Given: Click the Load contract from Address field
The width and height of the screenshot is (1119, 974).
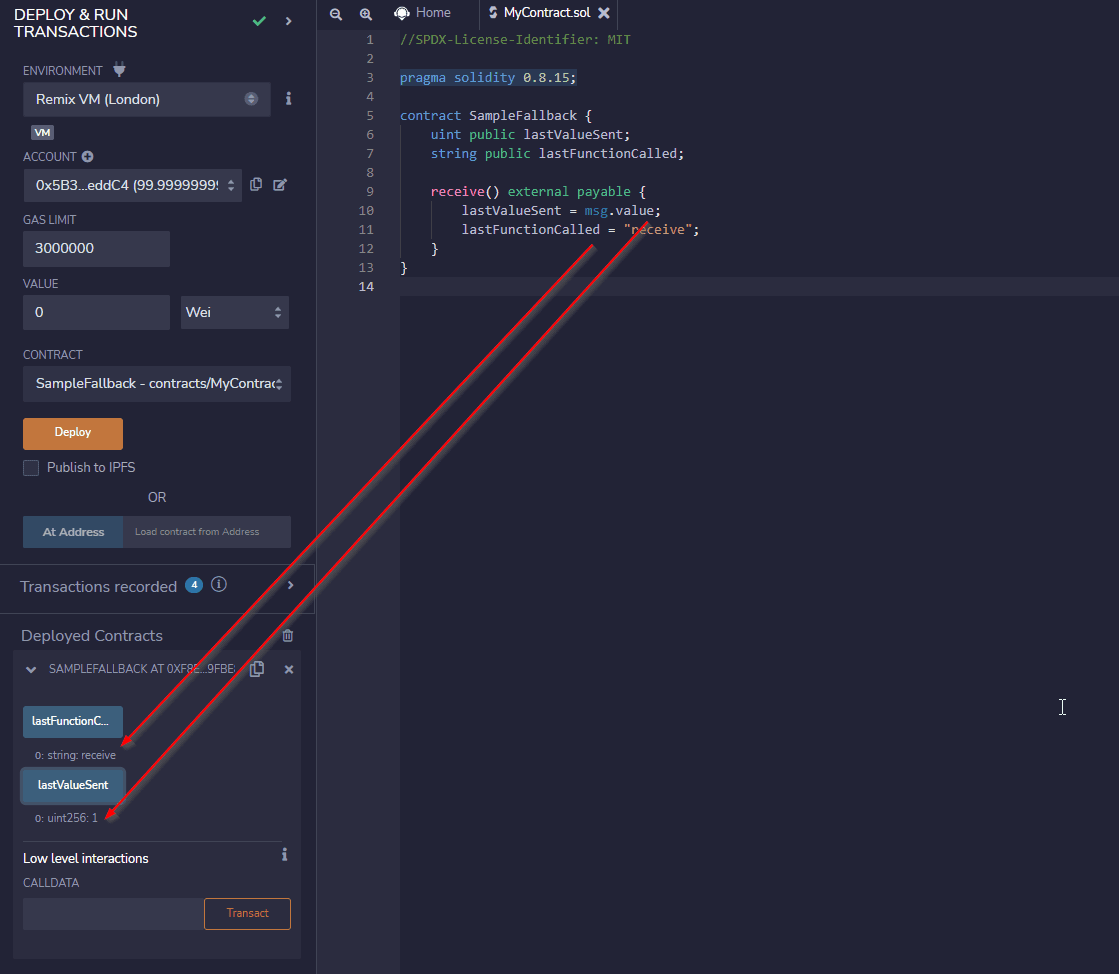Looking at the screenshot, I should pyautogui.click(x=207, y=532).
